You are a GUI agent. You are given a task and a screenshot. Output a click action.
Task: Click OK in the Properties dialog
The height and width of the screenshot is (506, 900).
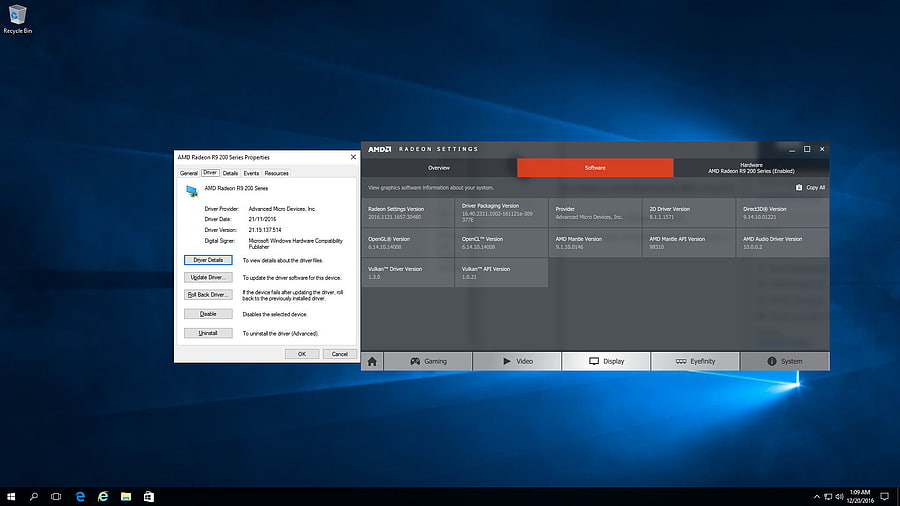302,354
